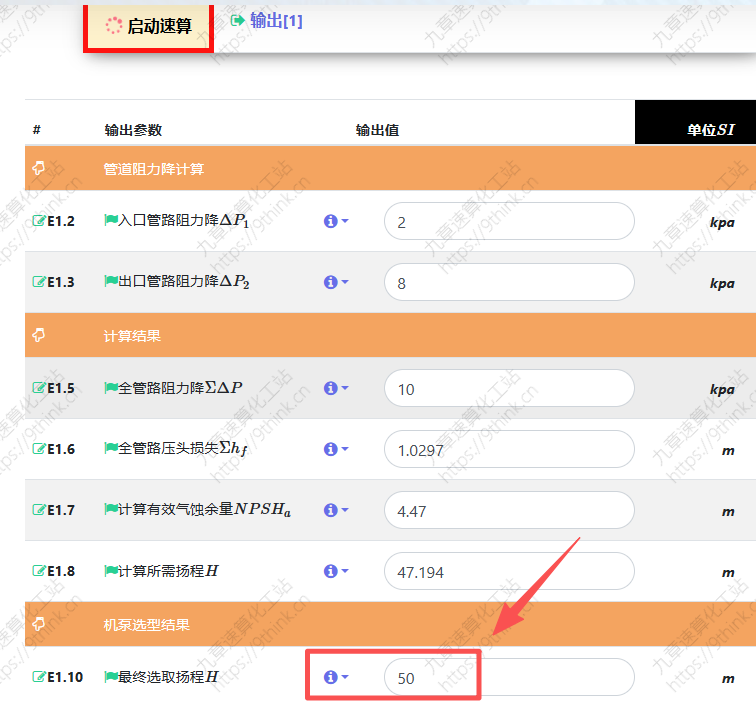Open the info dropdown for E1.5 row

pyautogui.click(x=336, y=388)
